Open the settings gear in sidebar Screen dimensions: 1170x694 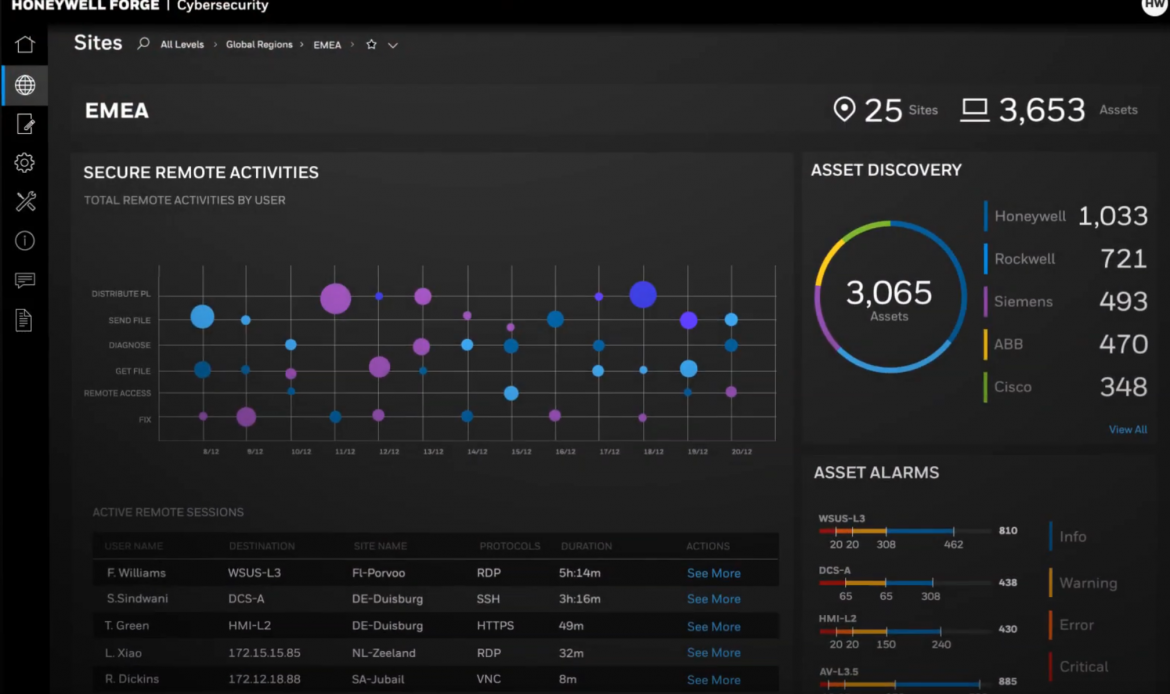(x=25, y=163)
